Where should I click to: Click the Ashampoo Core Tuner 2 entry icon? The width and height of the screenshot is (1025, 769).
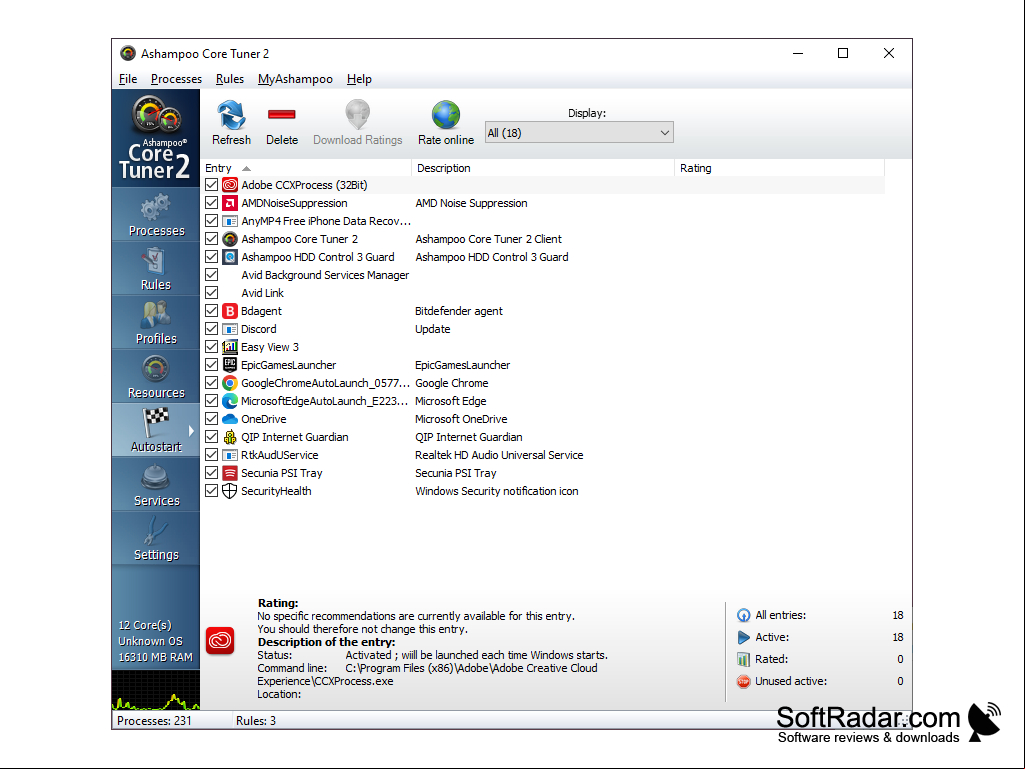coord(229,239)
